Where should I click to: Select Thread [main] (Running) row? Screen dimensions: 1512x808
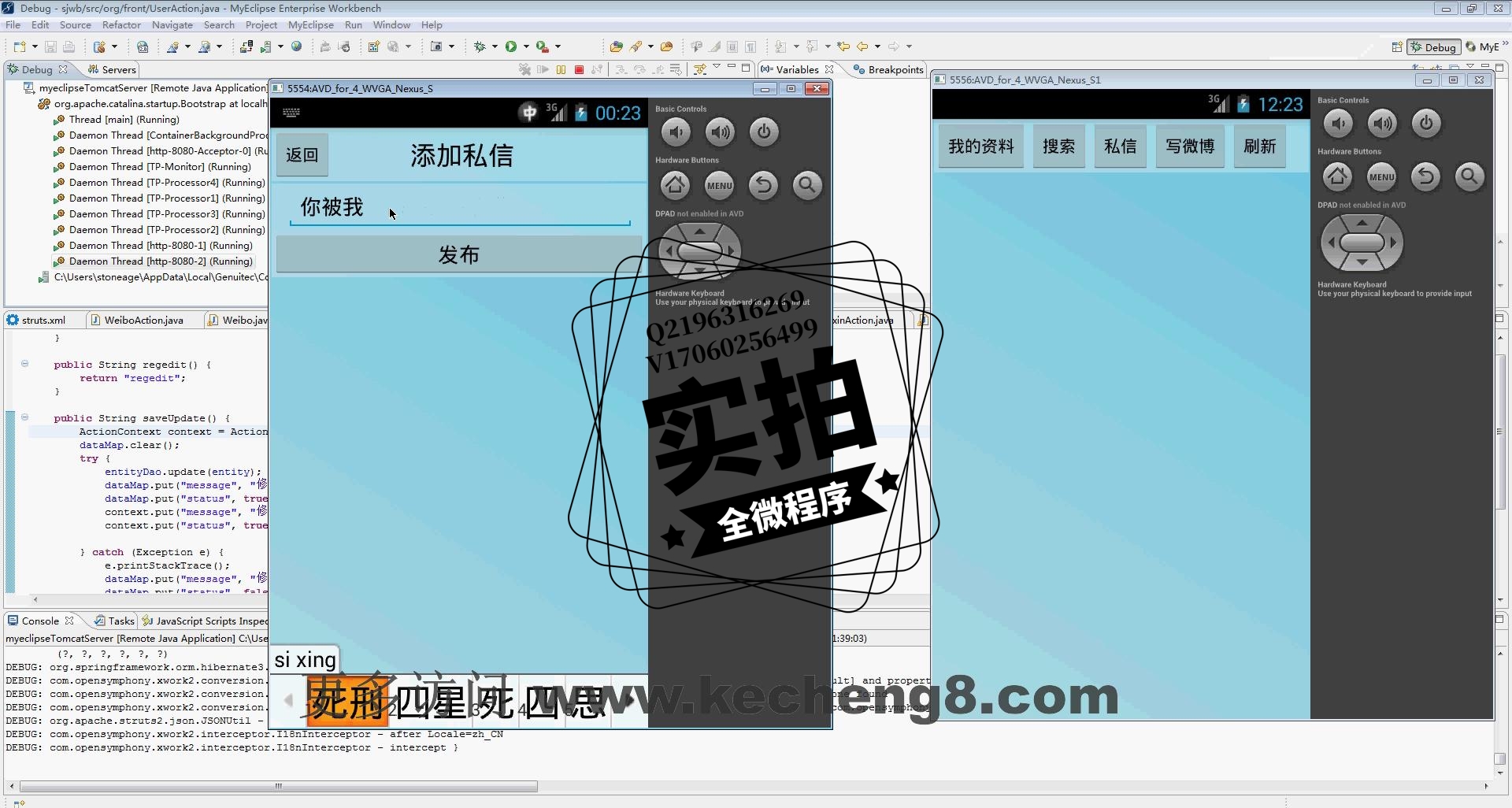coord(117,119)
